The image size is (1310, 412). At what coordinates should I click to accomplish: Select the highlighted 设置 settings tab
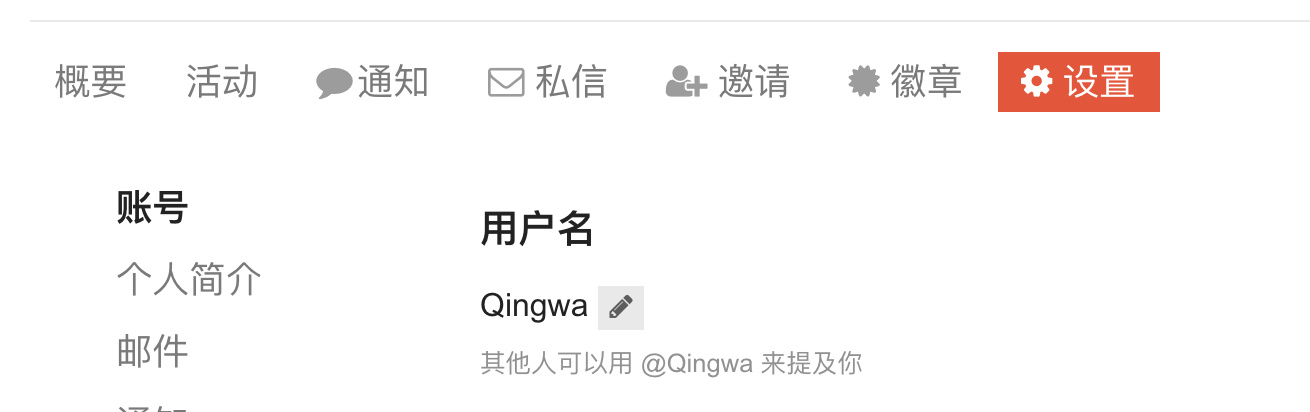[1079, 82]
